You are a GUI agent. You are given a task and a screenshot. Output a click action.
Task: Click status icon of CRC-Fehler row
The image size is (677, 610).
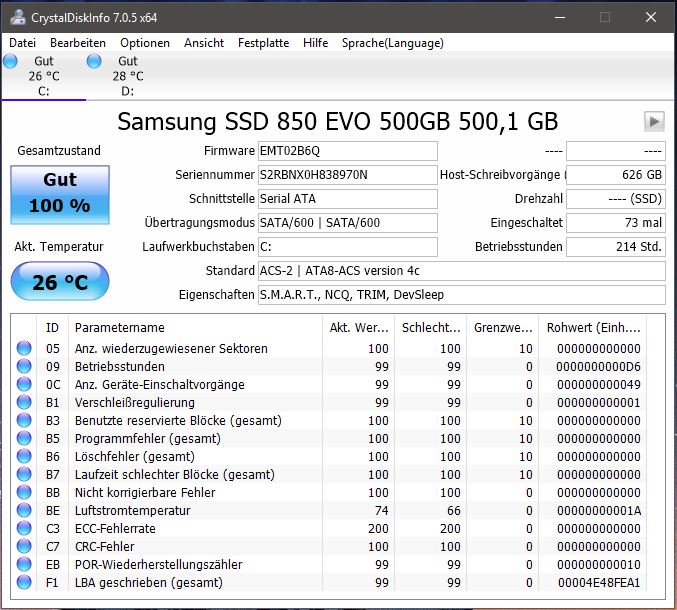pos(24,546)
